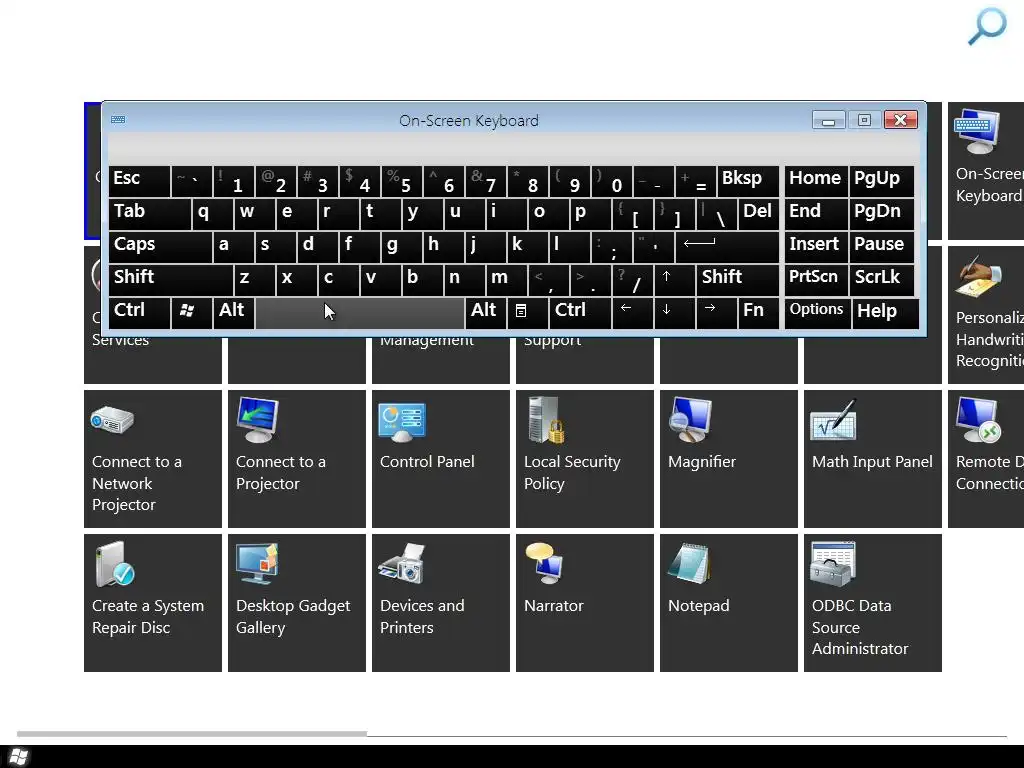Click the horizontal scrollbar at bottom
Screen dimensions: 1024x768
pyautogui.click(x=192, y=734)
